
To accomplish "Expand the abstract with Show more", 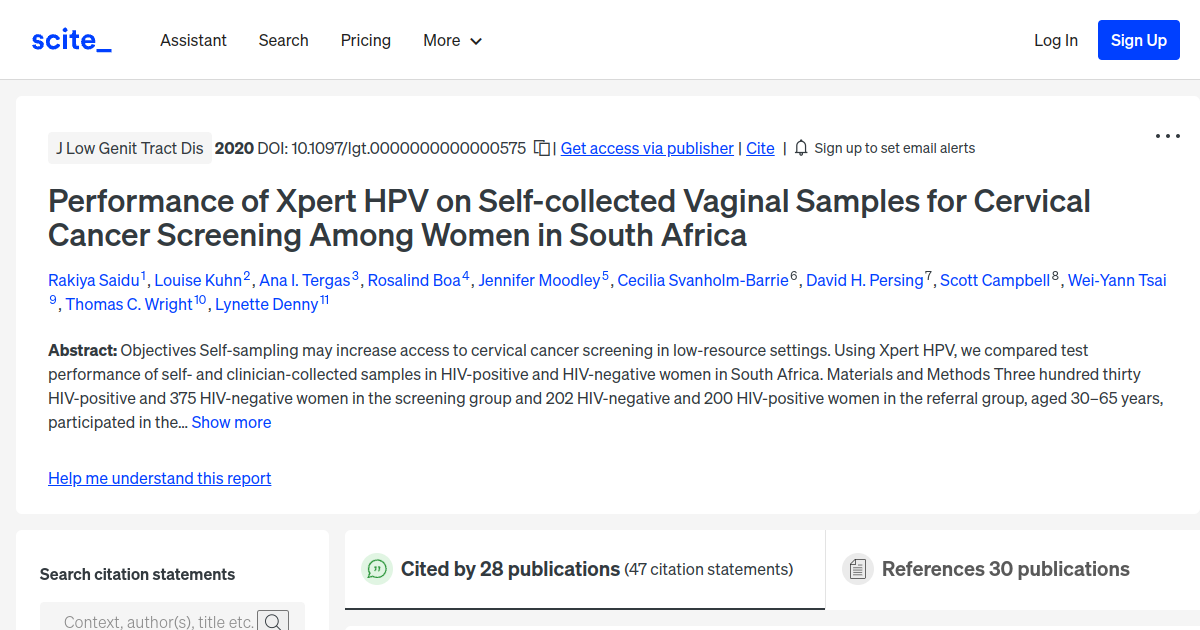I will point(231,422).
